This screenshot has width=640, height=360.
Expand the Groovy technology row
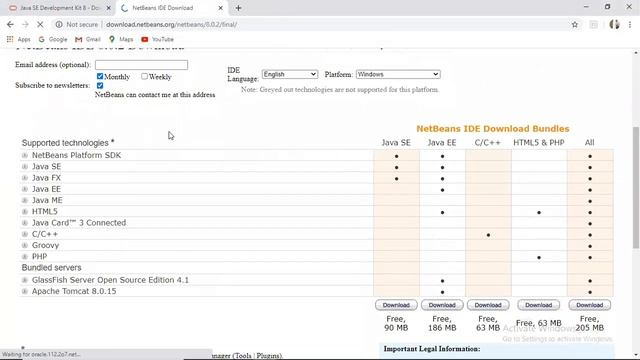pyautogui.click(x=25, y=245)
